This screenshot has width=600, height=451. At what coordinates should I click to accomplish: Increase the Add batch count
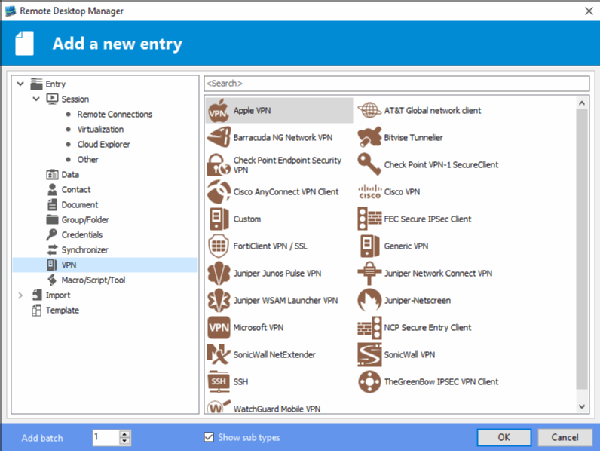point(124,434)
